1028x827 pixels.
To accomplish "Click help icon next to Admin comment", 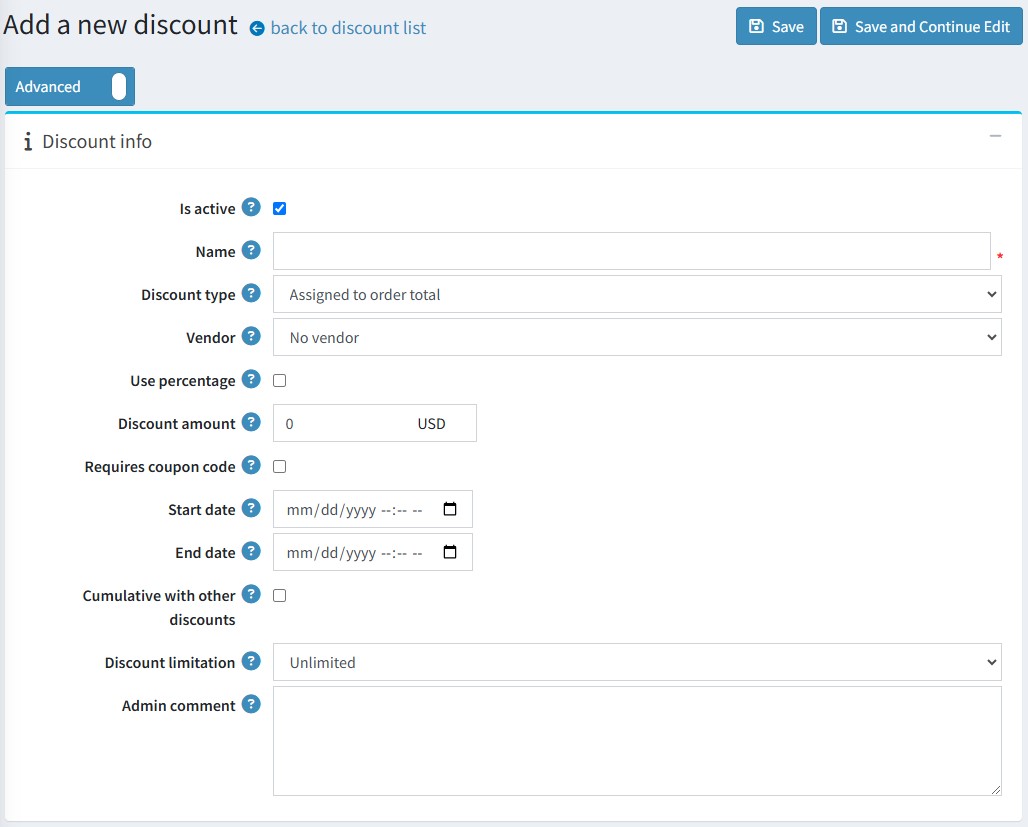I will (251, 705).
